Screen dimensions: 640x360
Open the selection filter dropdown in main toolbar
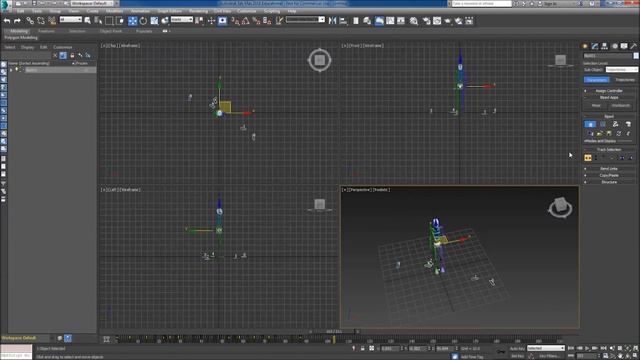(x=71, y=20)
